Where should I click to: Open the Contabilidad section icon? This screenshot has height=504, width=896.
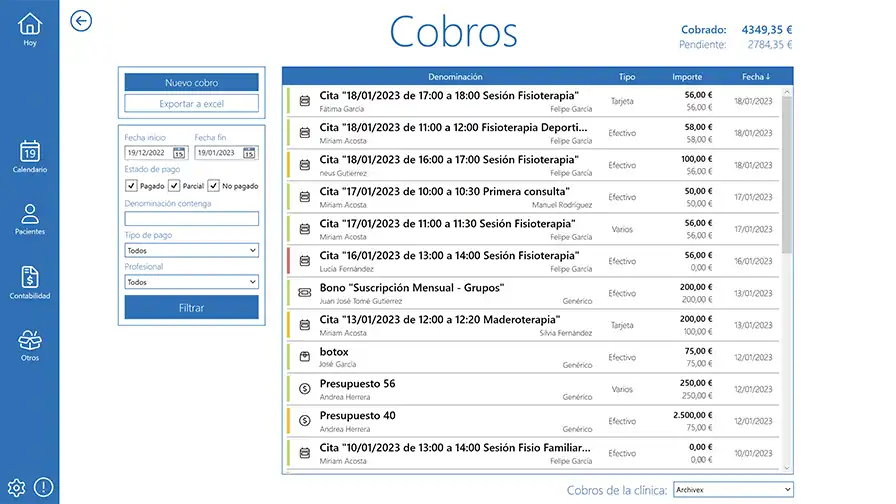(30, 278)
